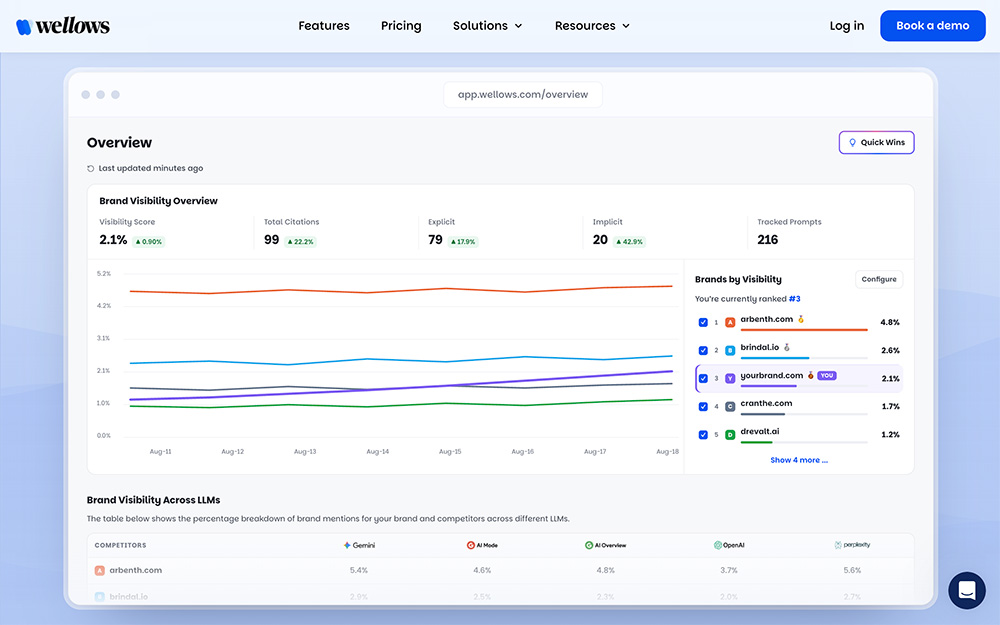This screenshot has width=1000, height=625.
Task: Open the Resources menu
Action: click(x=592, y=26)
